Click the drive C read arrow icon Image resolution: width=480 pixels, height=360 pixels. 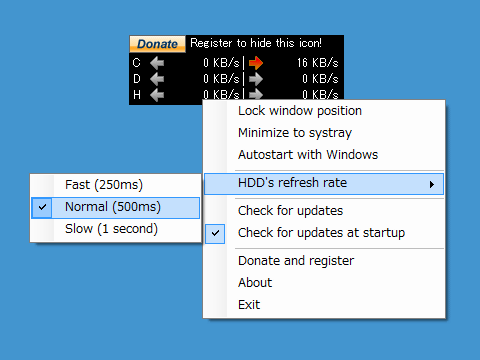coord(157,63)
